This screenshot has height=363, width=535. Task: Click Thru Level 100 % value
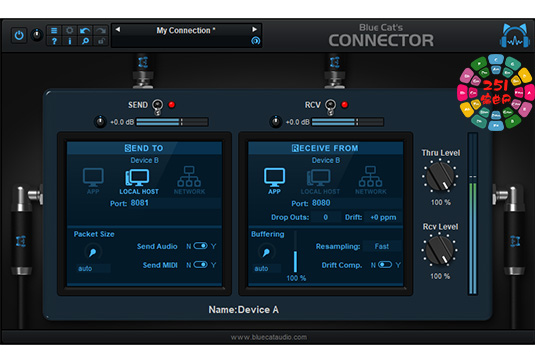coord(440,202)
